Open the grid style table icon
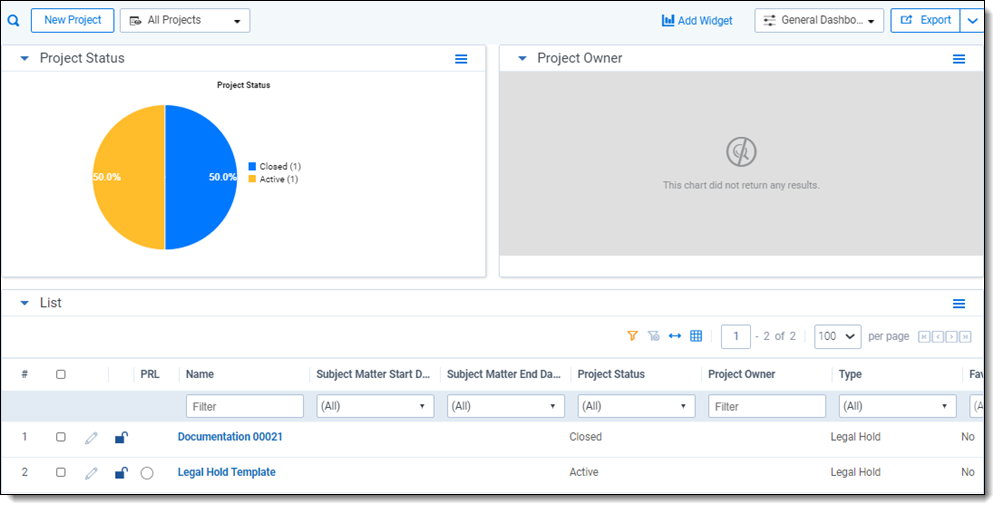1000x510 pixels. click(x=696, y=336)
